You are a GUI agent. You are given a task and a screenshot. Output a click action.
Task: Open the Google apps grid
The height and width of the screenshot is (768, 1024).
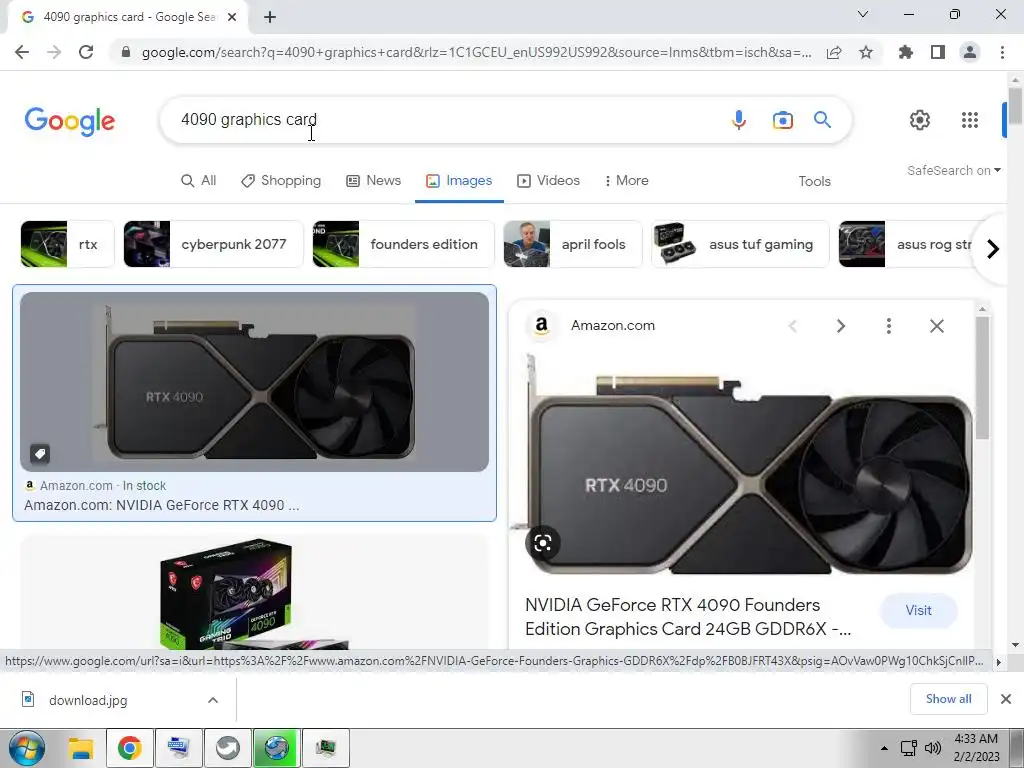970,120
